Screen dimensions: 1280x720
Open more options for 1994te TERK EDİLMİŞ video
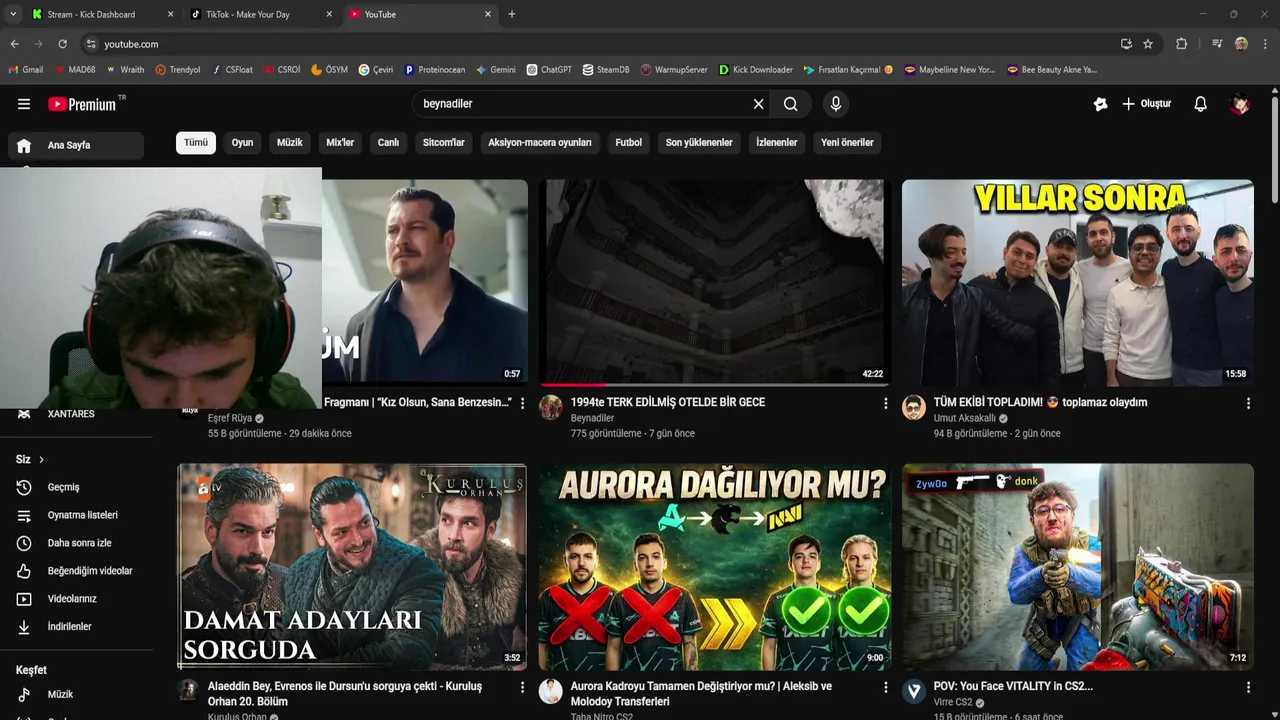[885, 403]
